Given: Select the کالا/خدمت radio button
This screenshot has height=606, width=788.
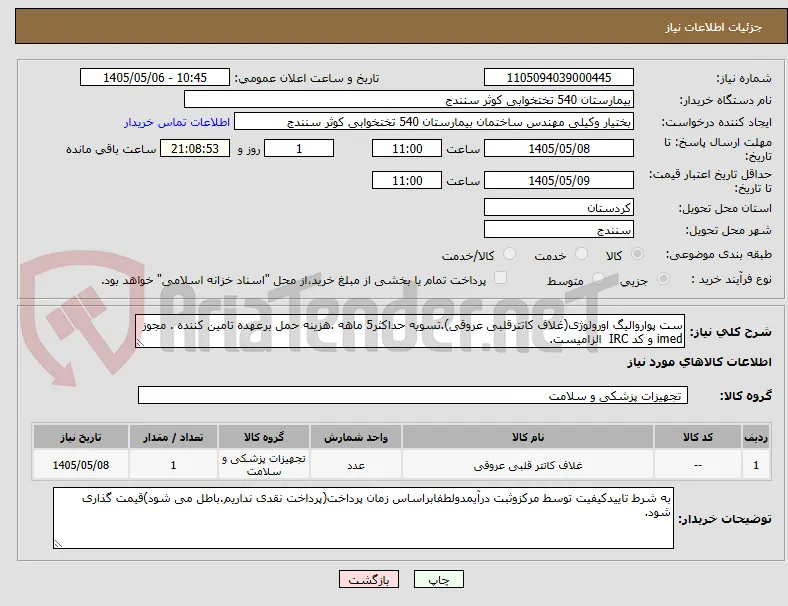Looking at the screenshot, I should (x=510, y=254).
